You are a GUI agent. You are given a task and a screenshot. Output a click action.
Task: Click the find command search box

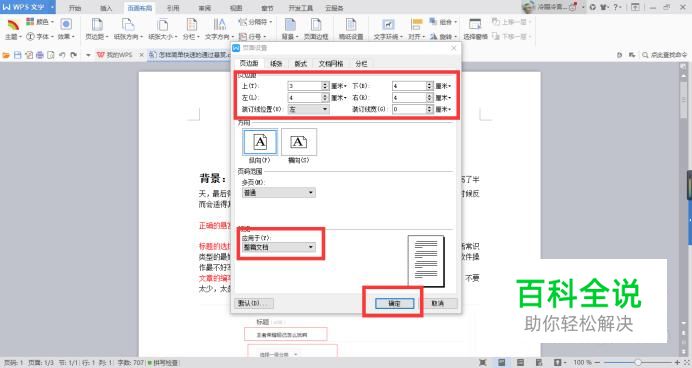[x=665, y=55]
